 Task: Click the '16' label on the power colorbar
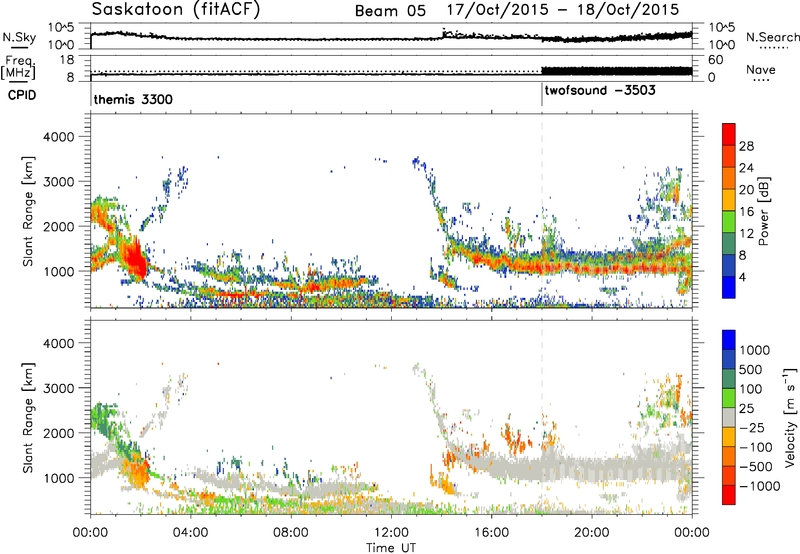[x=746, y=212]
